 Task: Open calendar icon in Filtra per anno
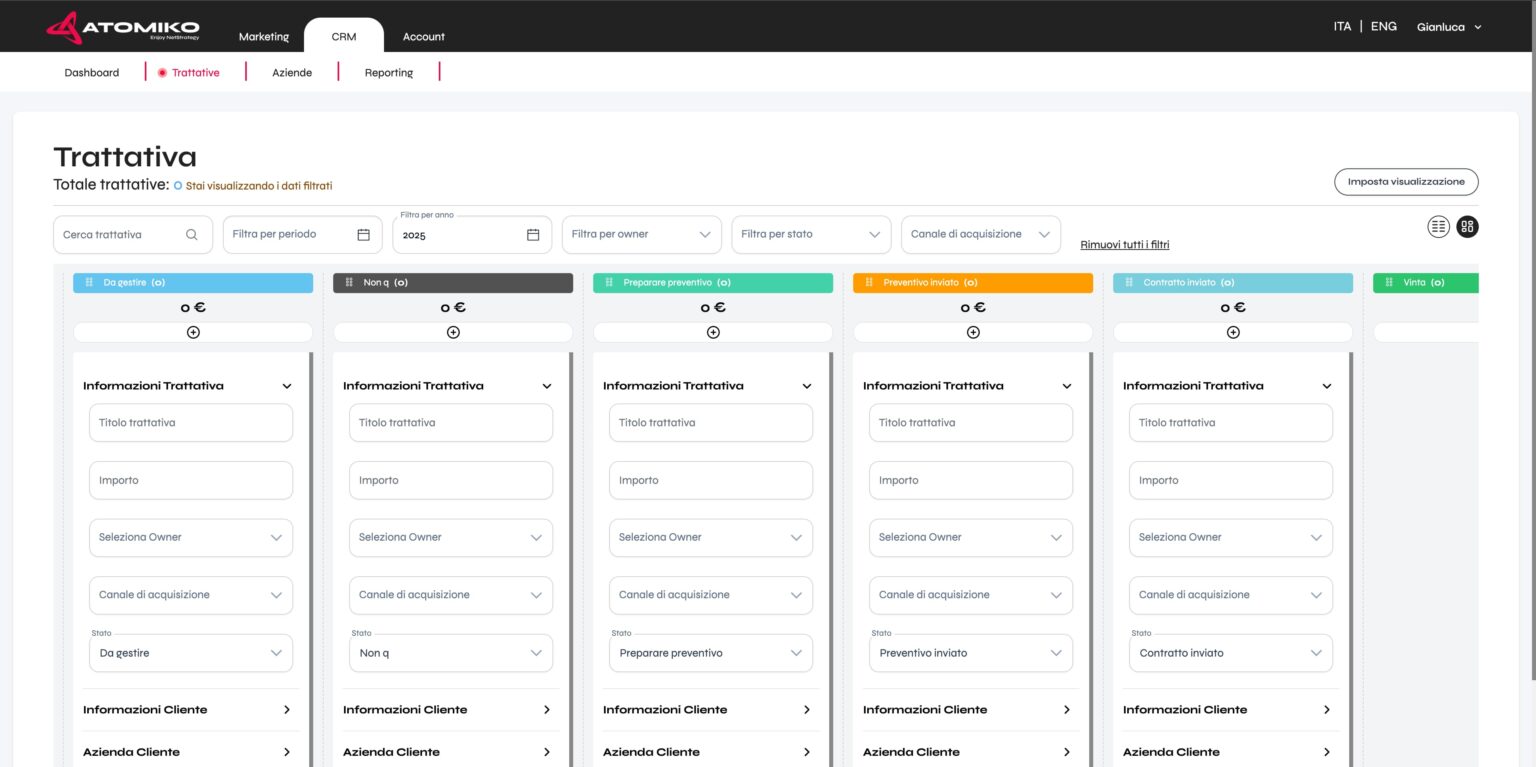click(x=533, y=235)
